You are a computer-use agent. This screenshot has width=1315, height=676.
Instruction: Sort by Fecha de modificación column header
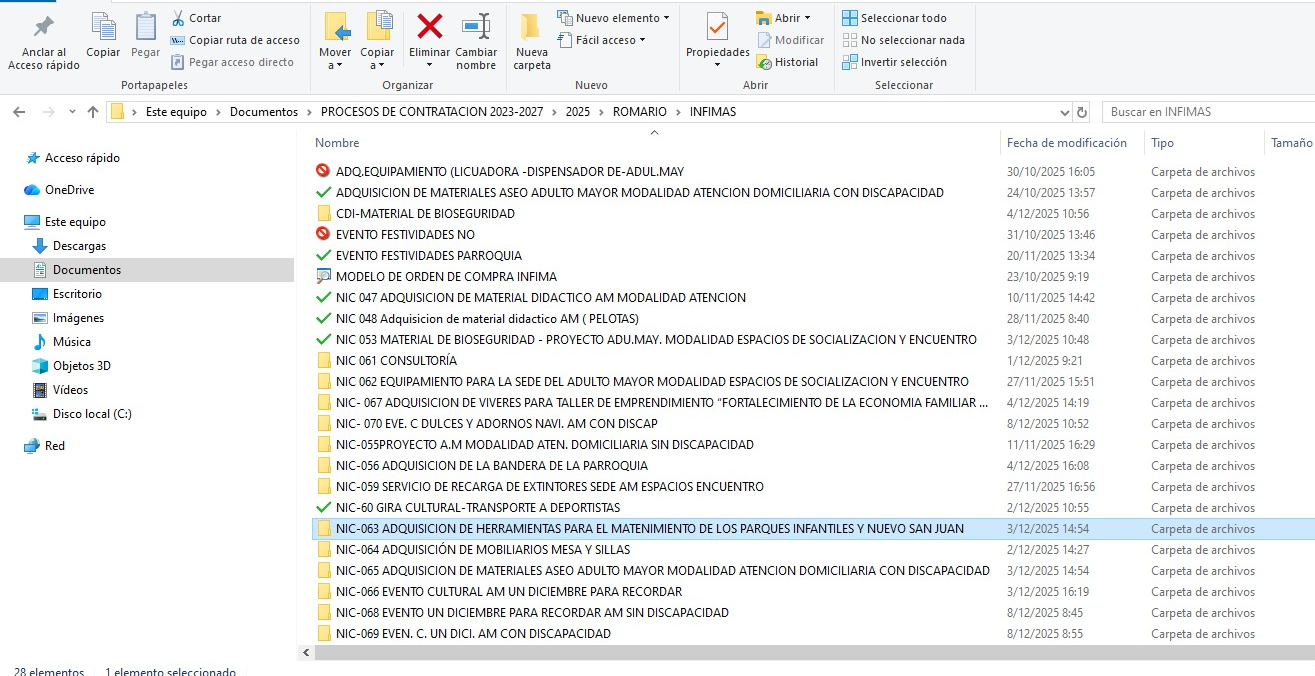[x=1066, y=143]
